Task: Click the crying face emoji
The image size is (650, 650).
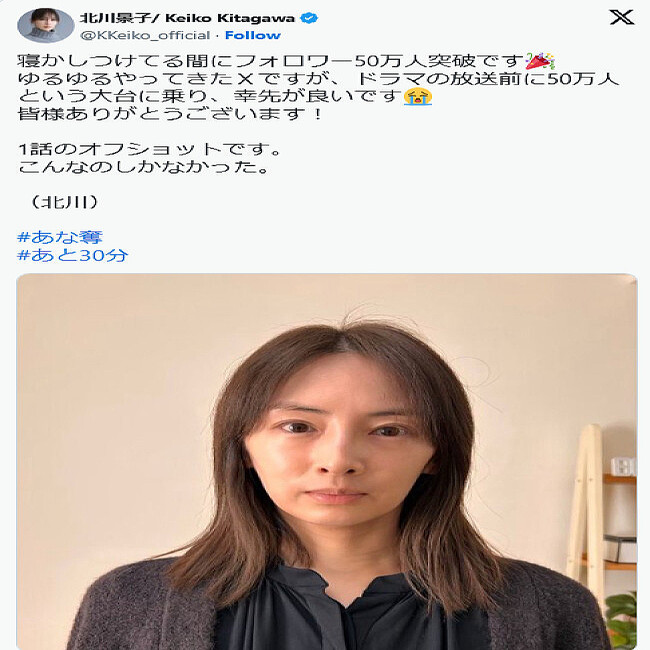Action: click(418, 96)
